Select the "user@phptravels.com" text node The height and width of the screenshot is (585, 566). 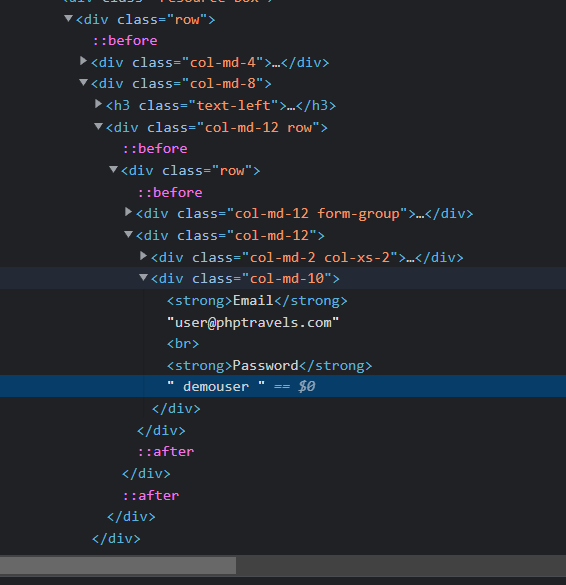tap(253, 322)
